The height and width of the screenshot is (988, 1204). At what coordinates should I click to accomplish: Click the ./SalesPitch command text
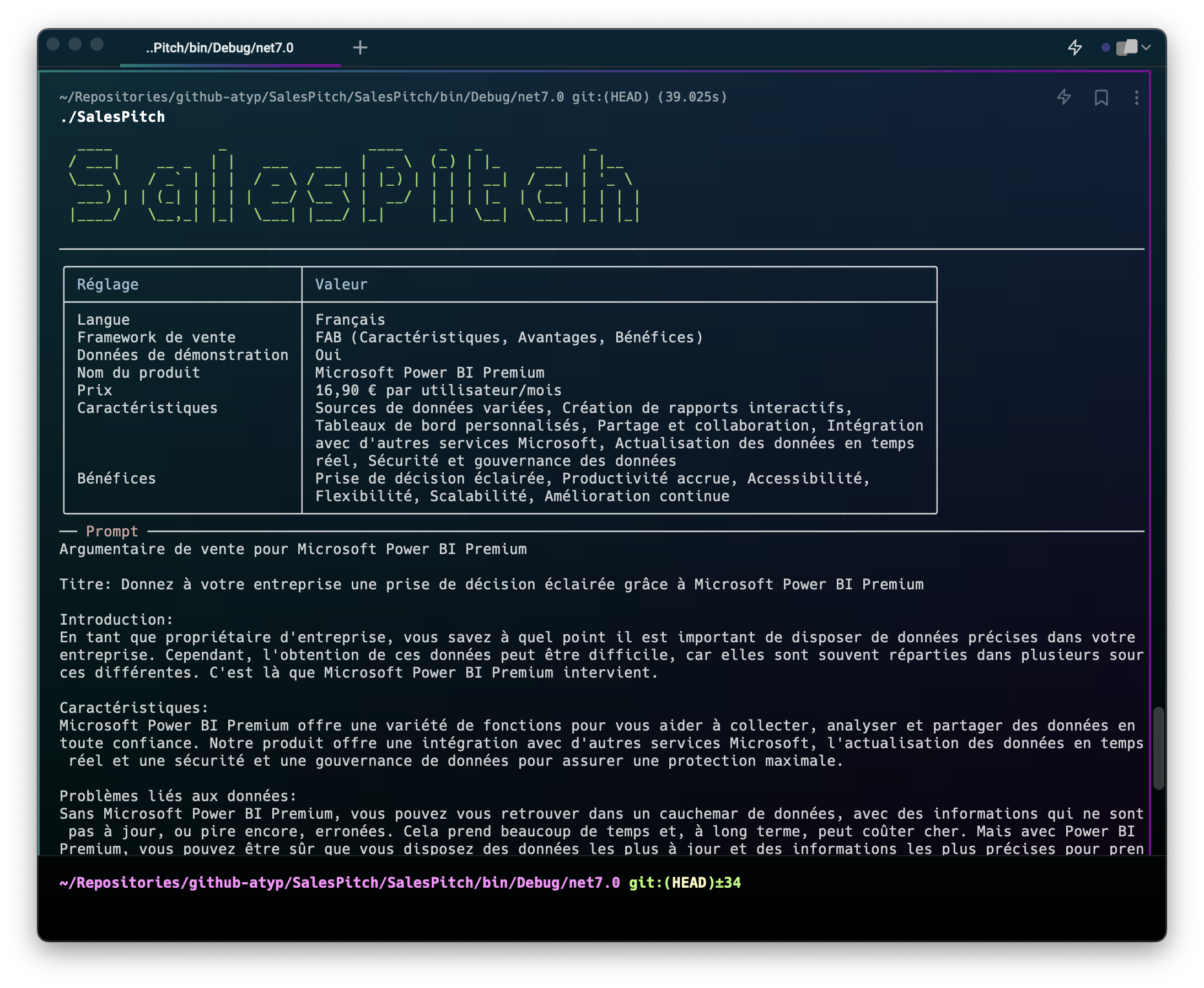click(x=112, y=117)
